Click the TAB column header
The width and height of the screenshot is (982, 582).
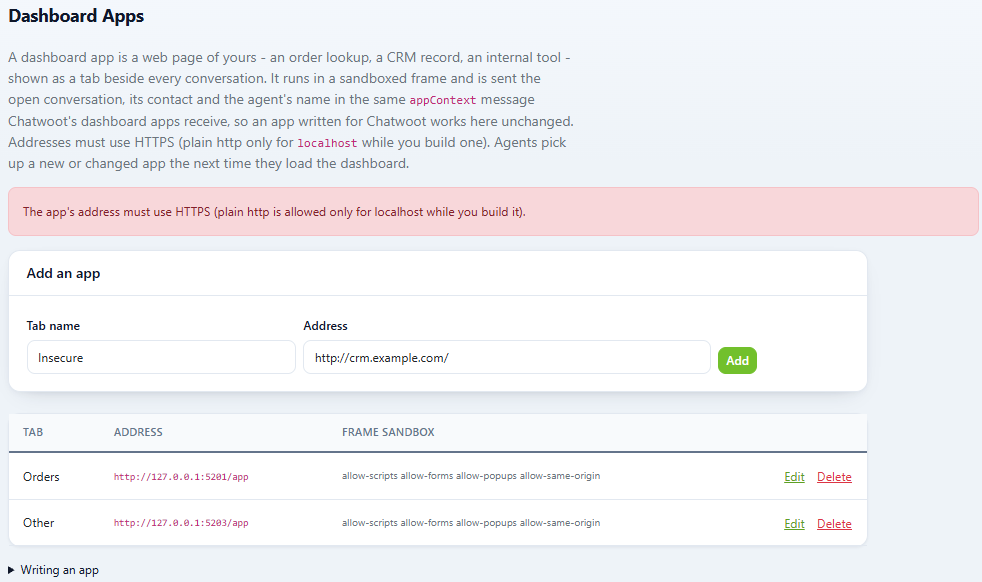coord(33,432)
